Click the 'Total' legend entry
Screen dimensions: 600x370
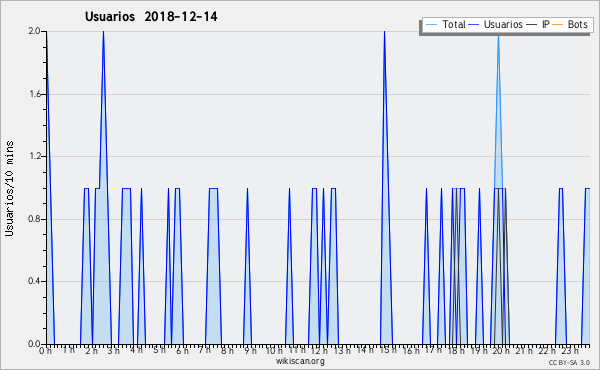445,24
